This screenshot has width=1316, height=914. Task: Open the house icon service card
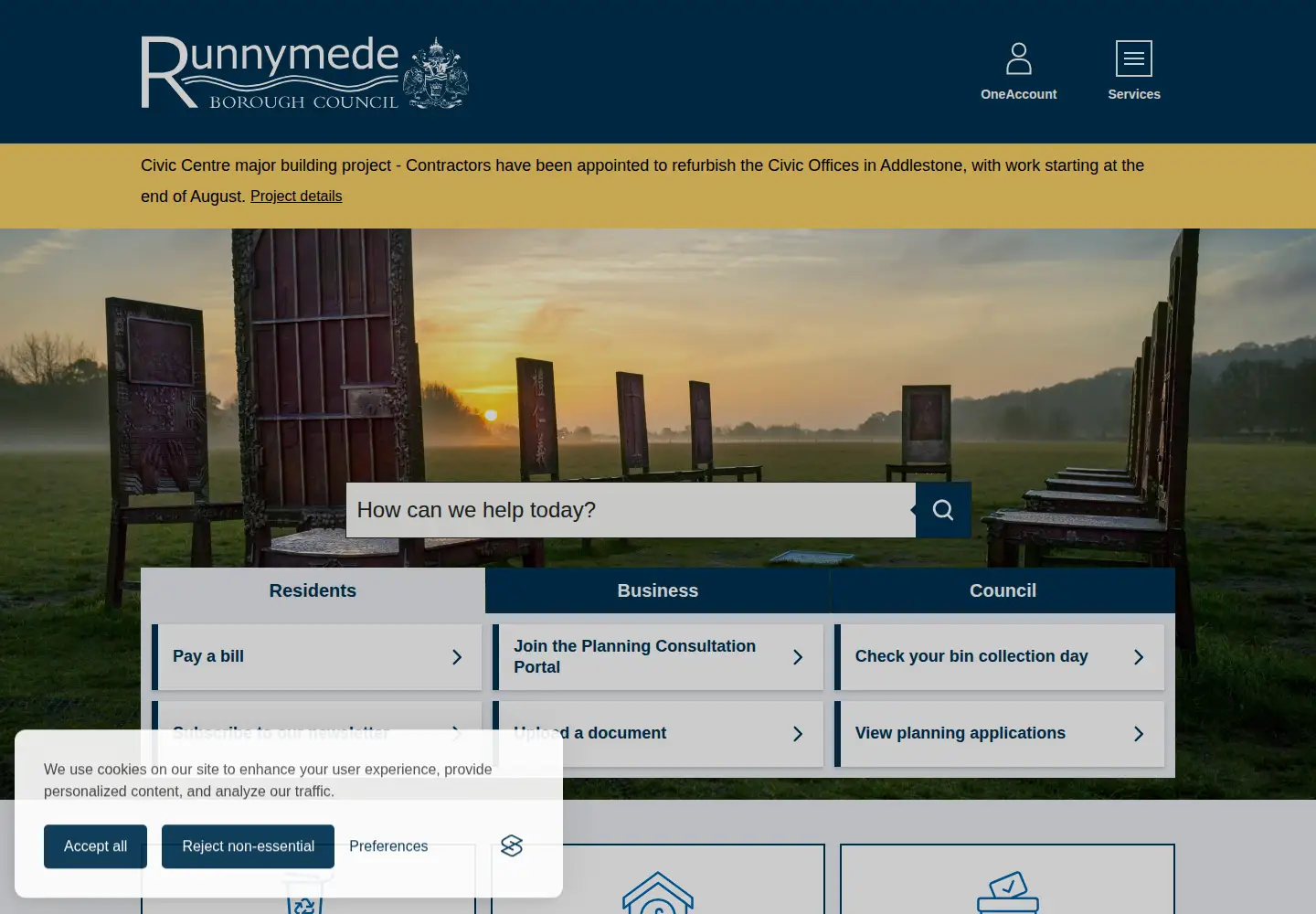658,878
